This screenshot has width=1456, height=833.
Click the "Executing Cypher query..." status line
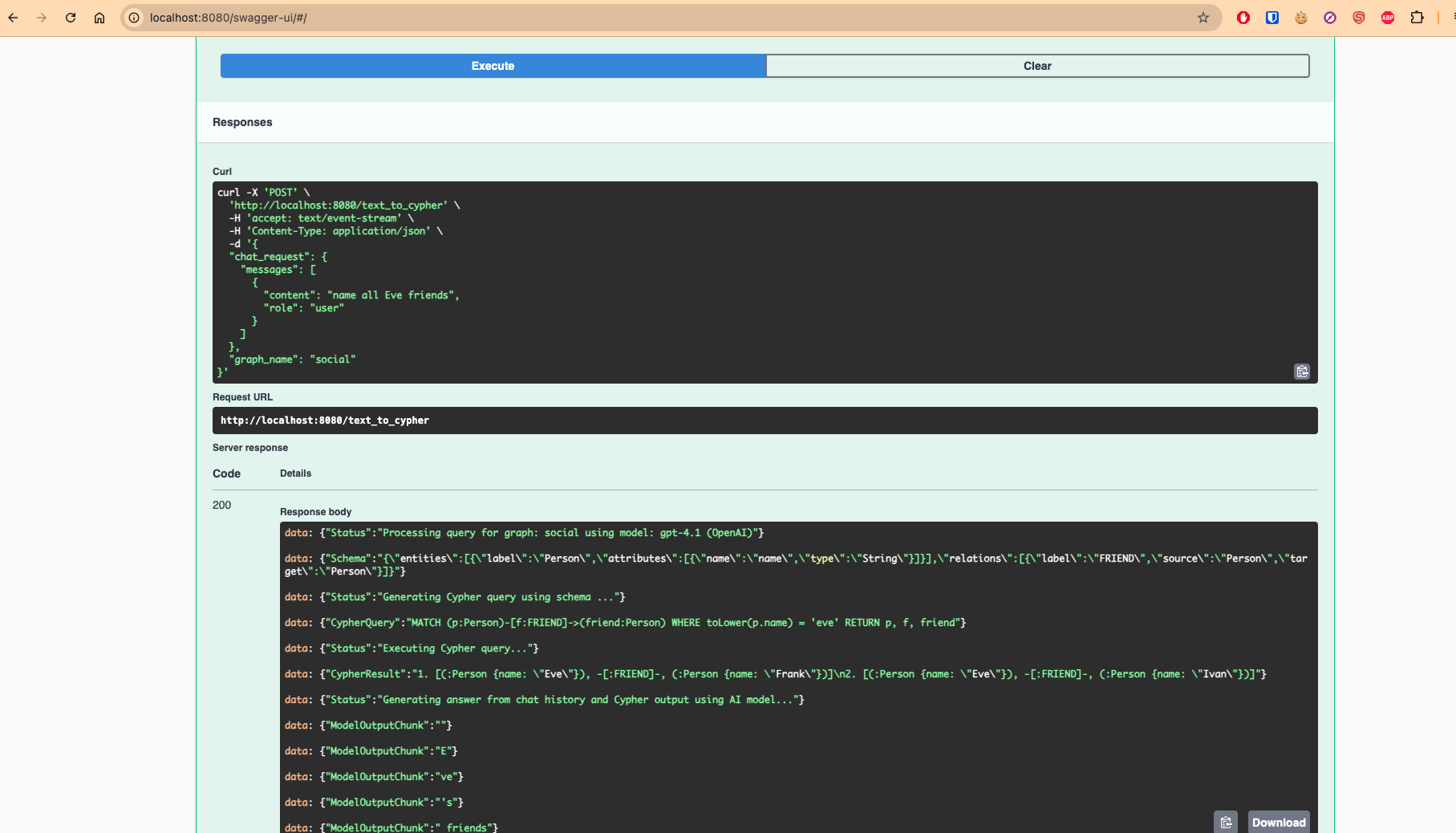click(x=412, y=648)
